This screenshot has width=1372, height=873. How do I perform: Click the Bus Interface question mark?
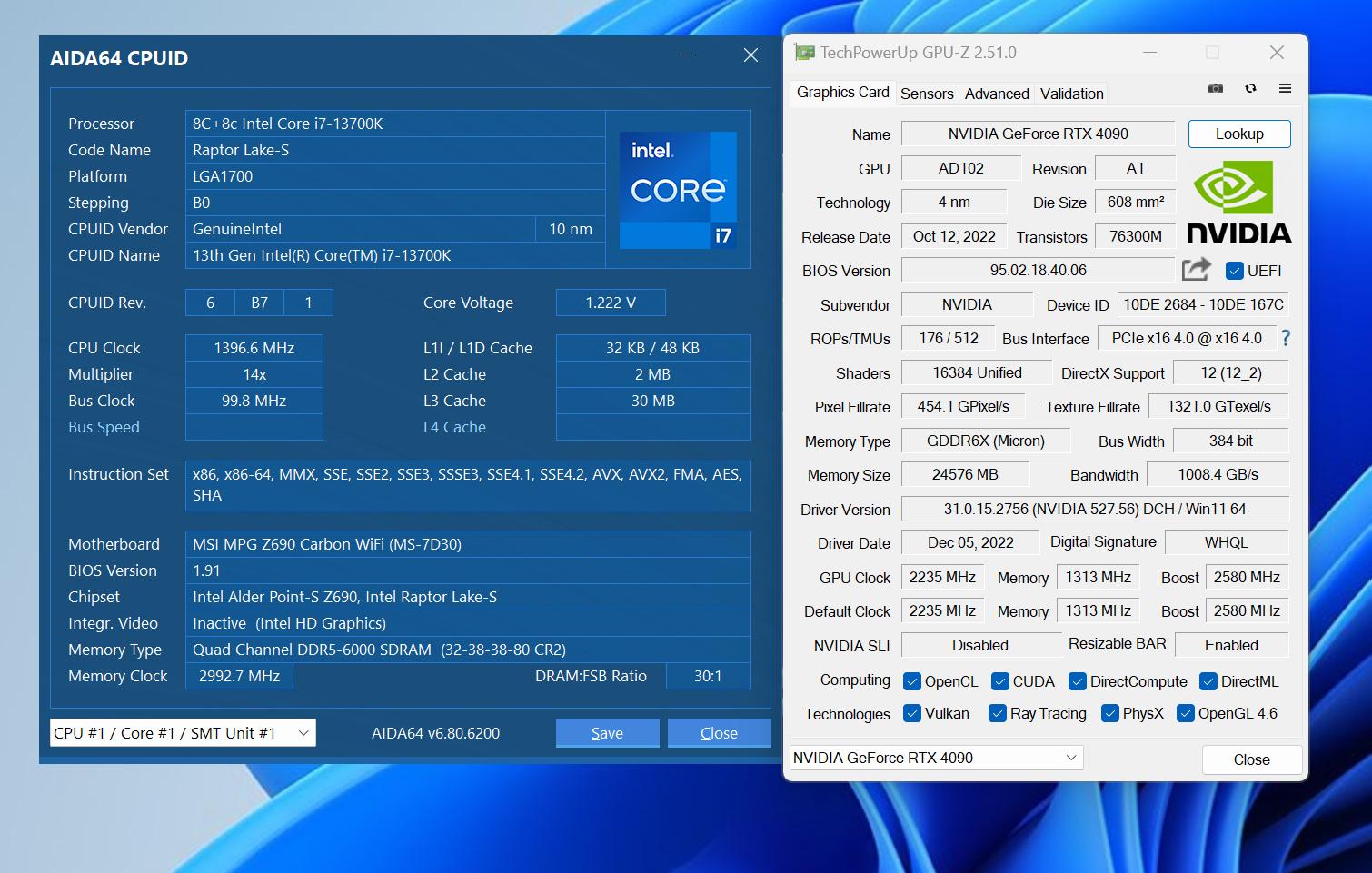pyautogui.click(x=1286, y=338)
